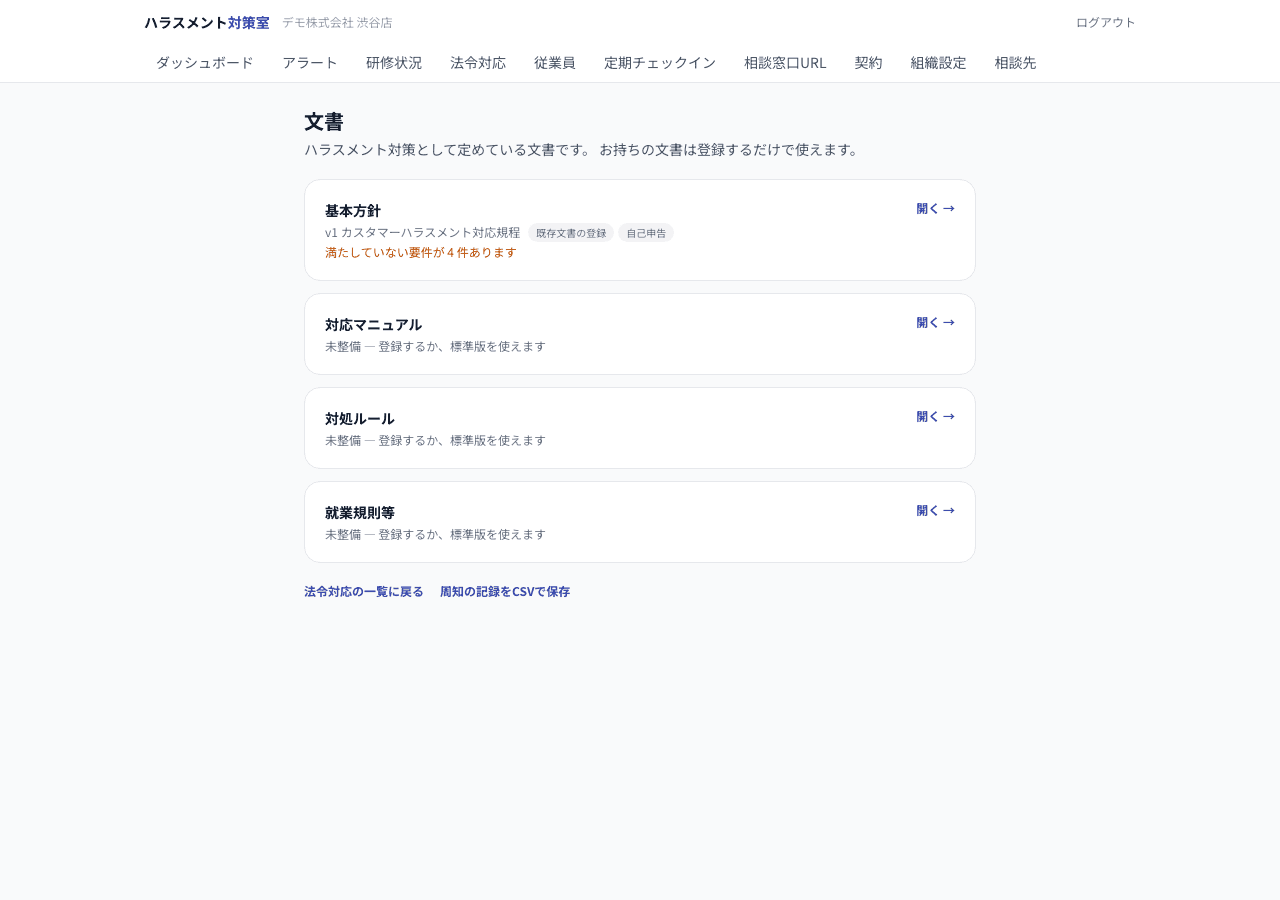This screenshot has width=1280, height=900.
Task: Open the ダッシュボード tab
Action: coord(205,62)
